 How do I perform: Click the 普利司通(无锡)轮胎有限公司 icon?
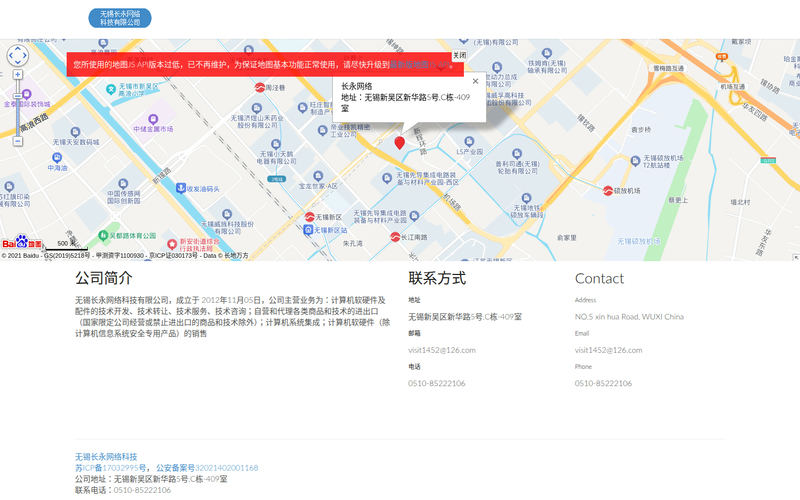tap(517, 154)
